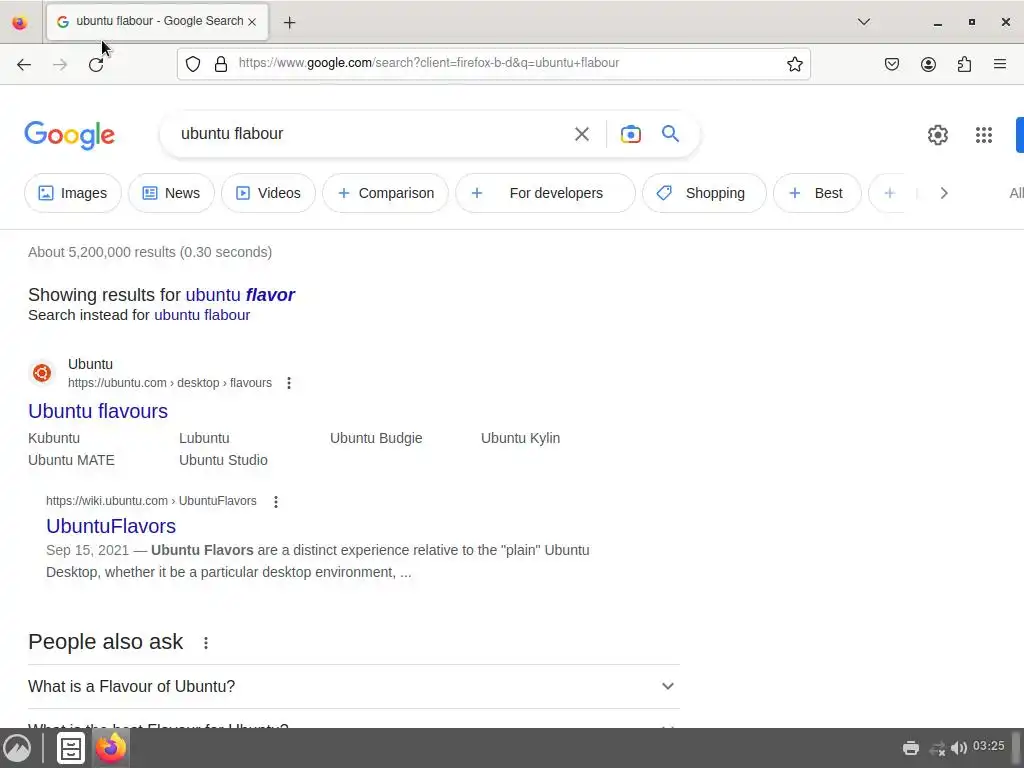Open printer tray icon
This screenshot has height=768, width=1024.
pos(910,748)
